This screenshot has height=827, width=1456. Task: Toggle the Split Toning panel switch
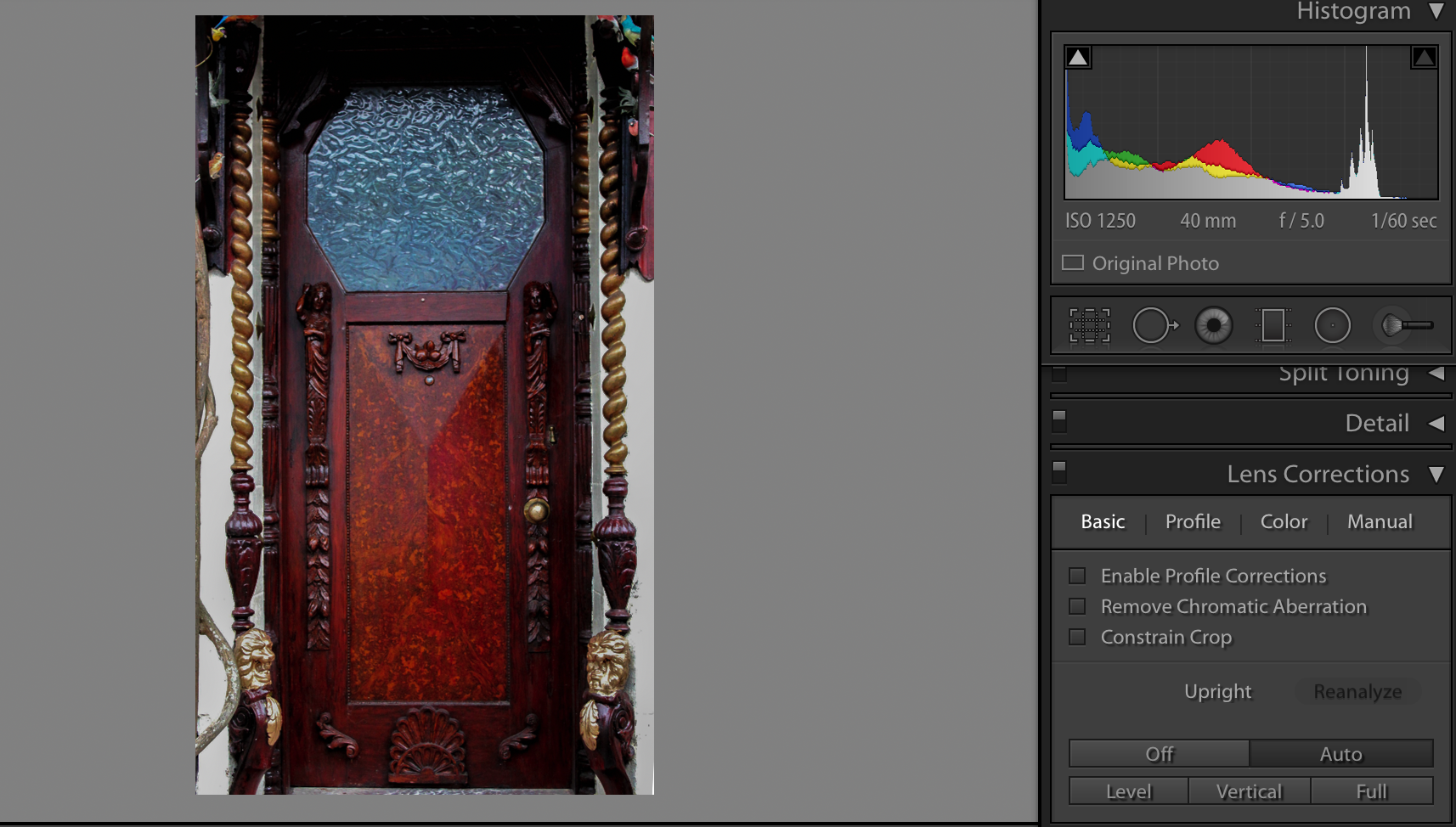click(x=1059, y=374)
